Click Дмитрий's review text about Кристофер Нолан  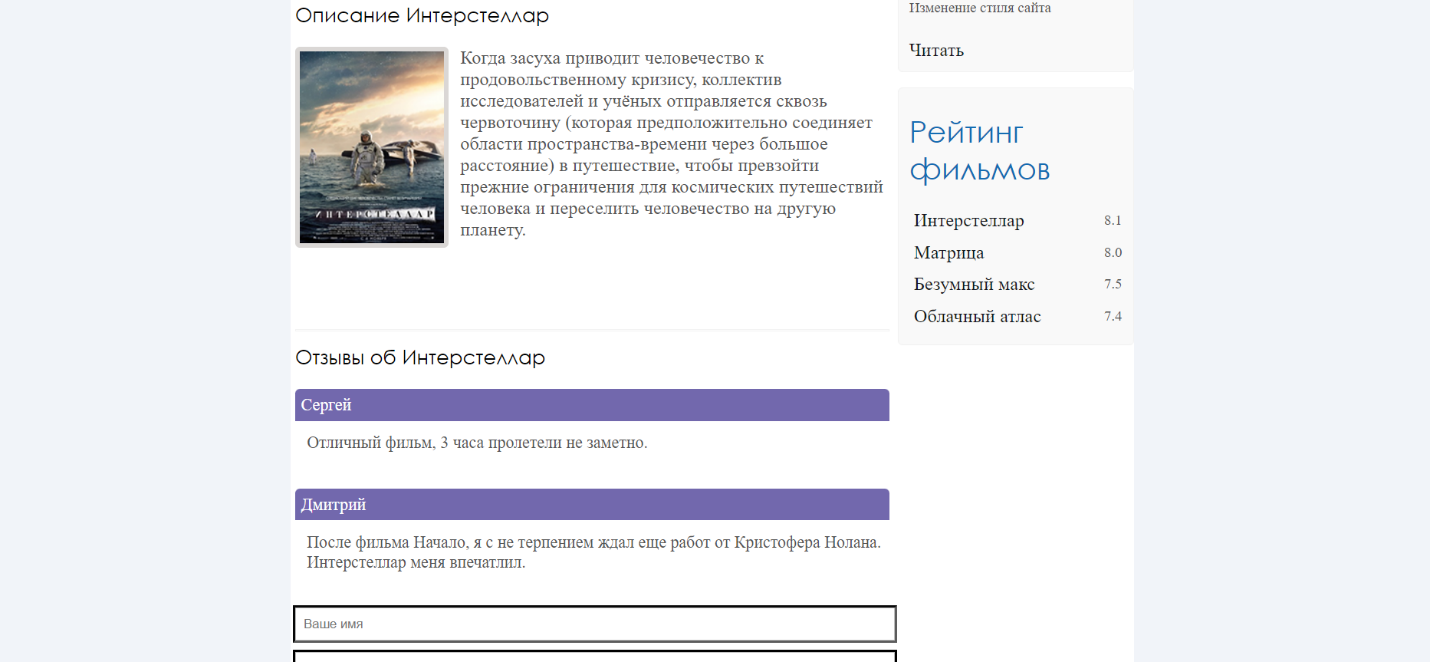(x=594, y=553)
